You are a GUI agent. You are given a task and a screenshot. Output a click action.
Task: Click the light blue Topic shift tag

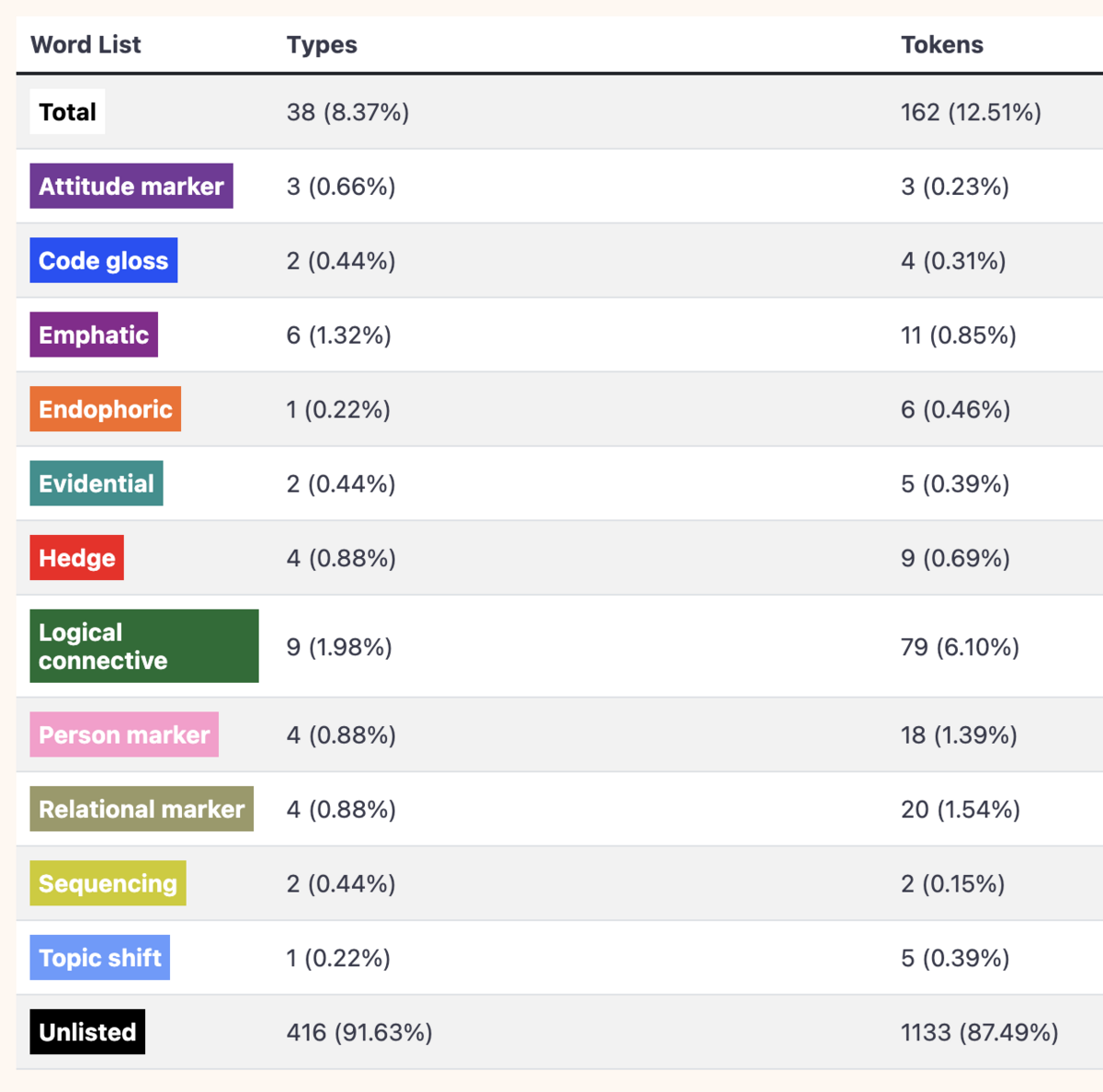coord(100,958)
